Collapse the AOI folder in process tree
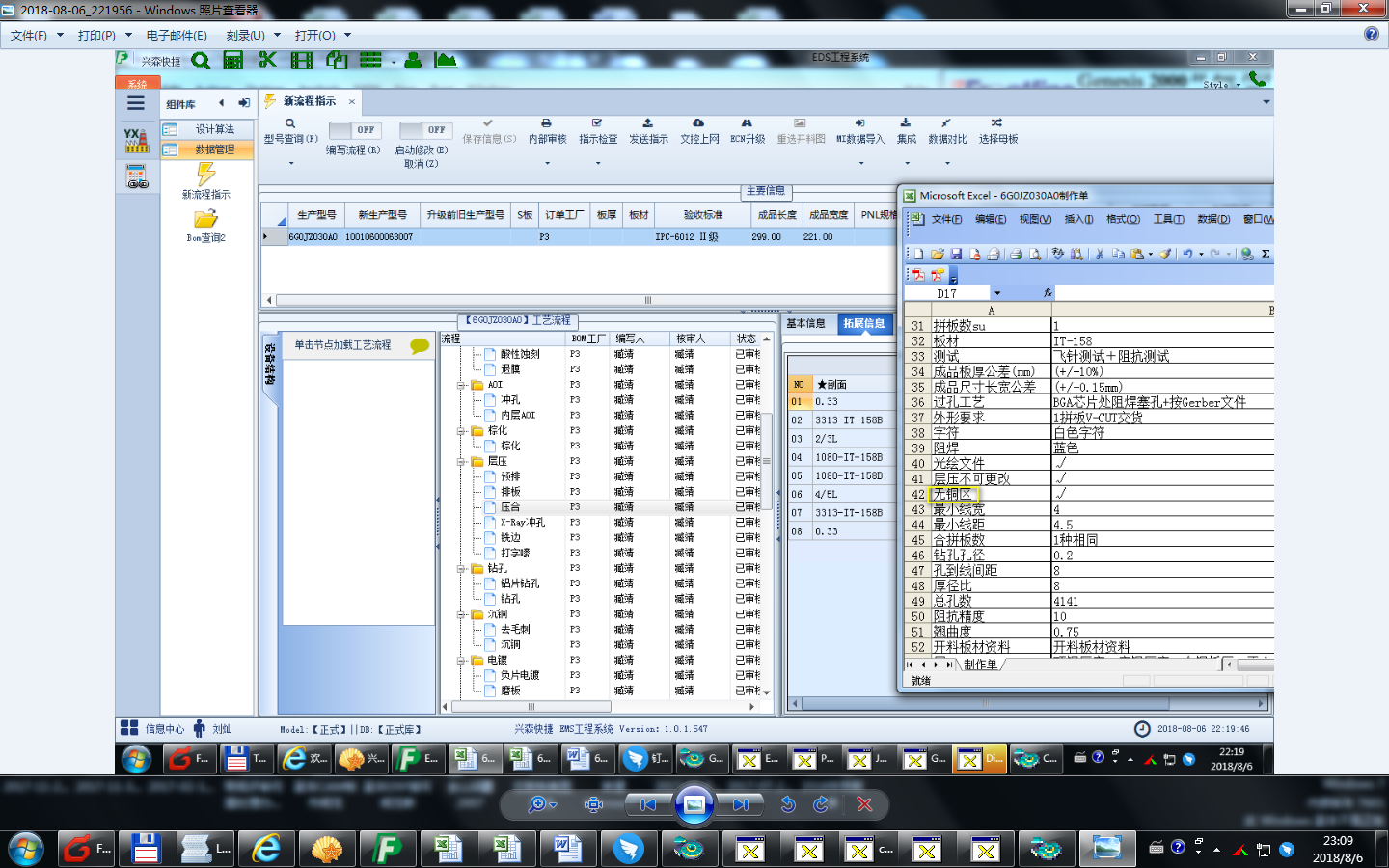The height and width of the screenshot is (868, 1389). click(462, 385)
